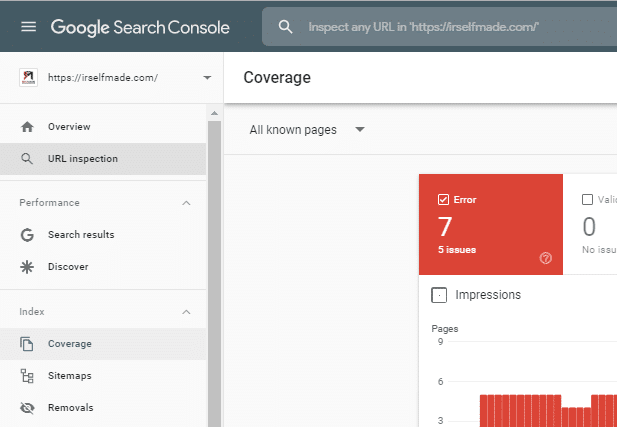This screenshot has height=427, width=617.
Task: Open Coverage in the sidebar
Action: 103,344
